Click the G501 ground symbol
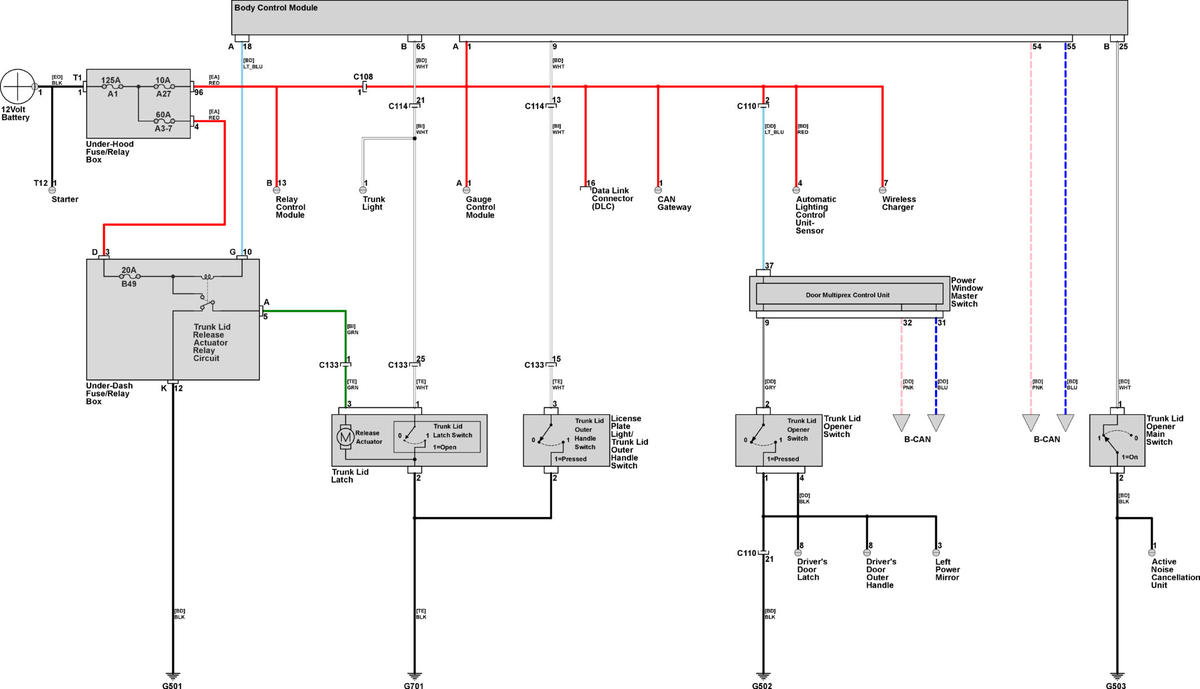 [171, 674]
